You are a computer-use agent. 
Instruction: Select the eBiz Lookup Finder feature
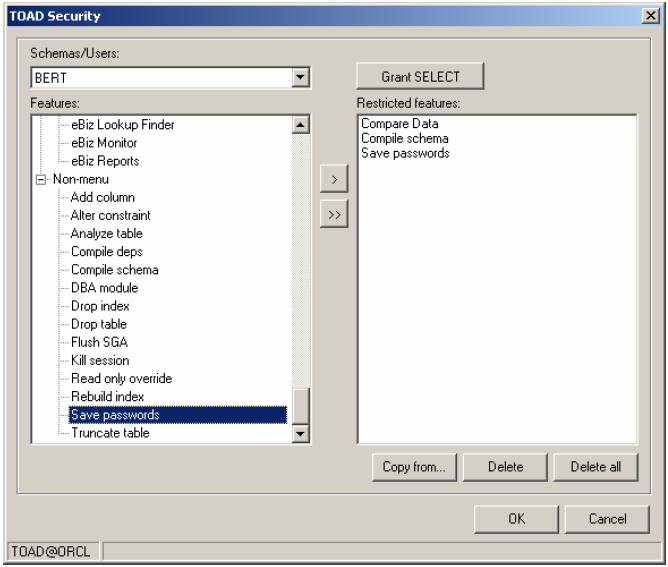point(123,125)
